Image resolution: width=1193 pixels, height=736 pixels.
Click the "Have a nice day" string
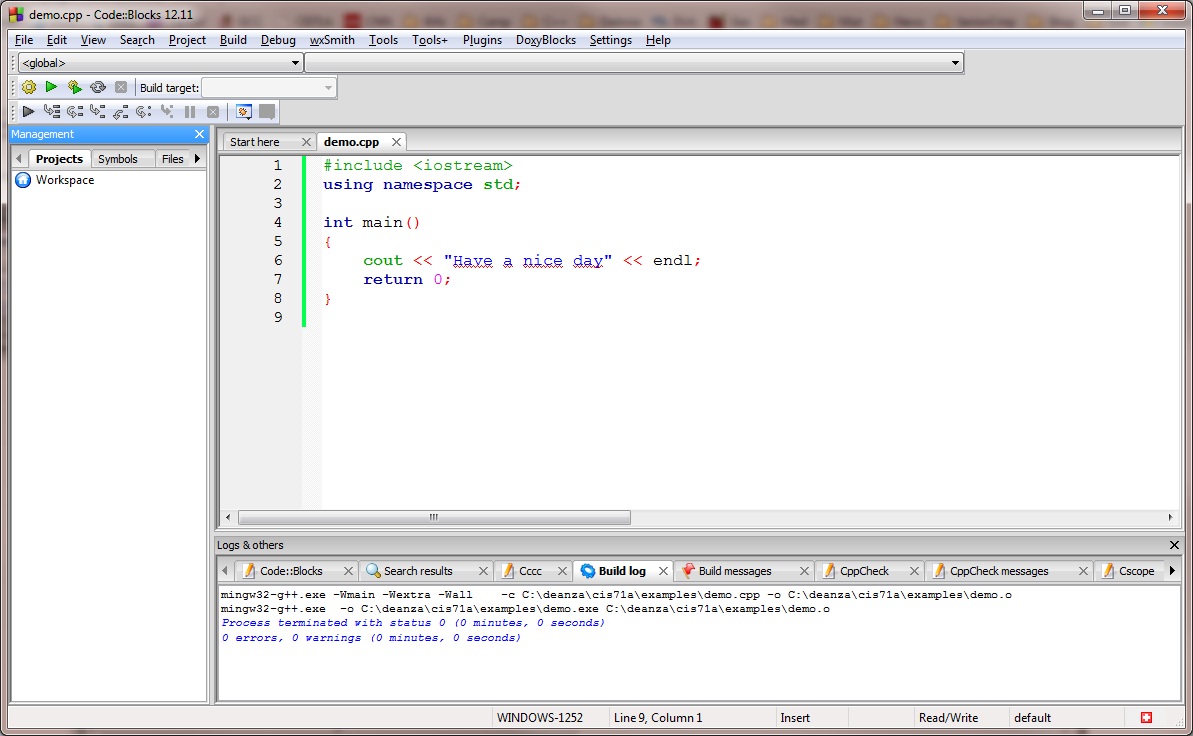pyautogui.click(x=527, y=260)
